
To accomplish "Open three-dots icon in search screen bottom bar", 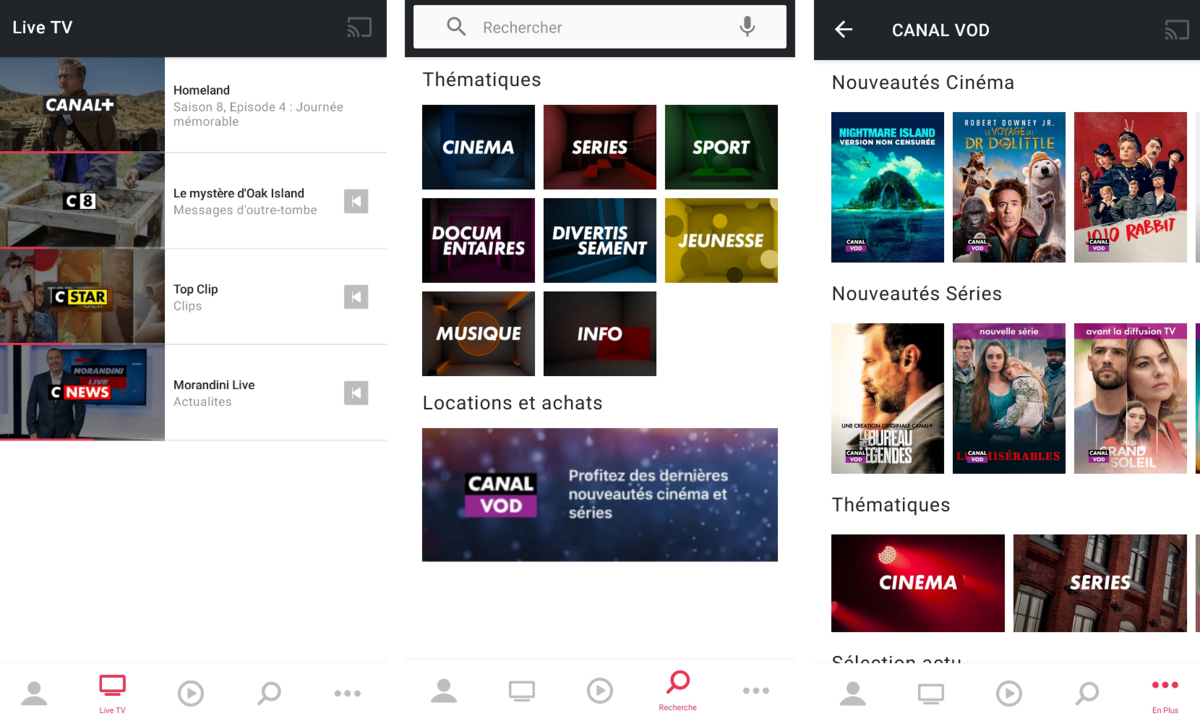I will click(756, 691).
